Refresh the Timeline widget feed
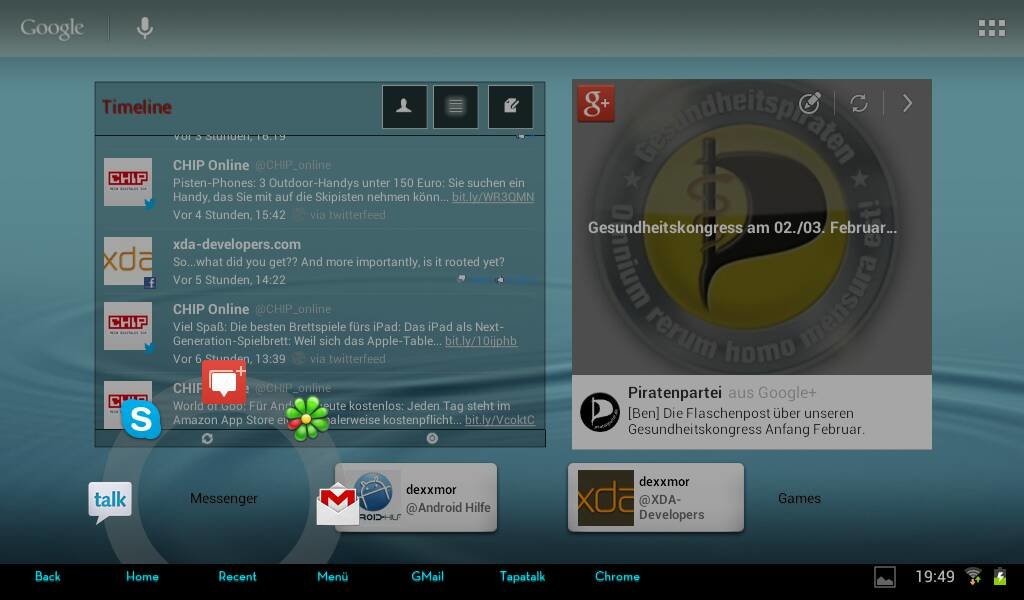This screenshot has height=600, width=1024. coord(207,438)
